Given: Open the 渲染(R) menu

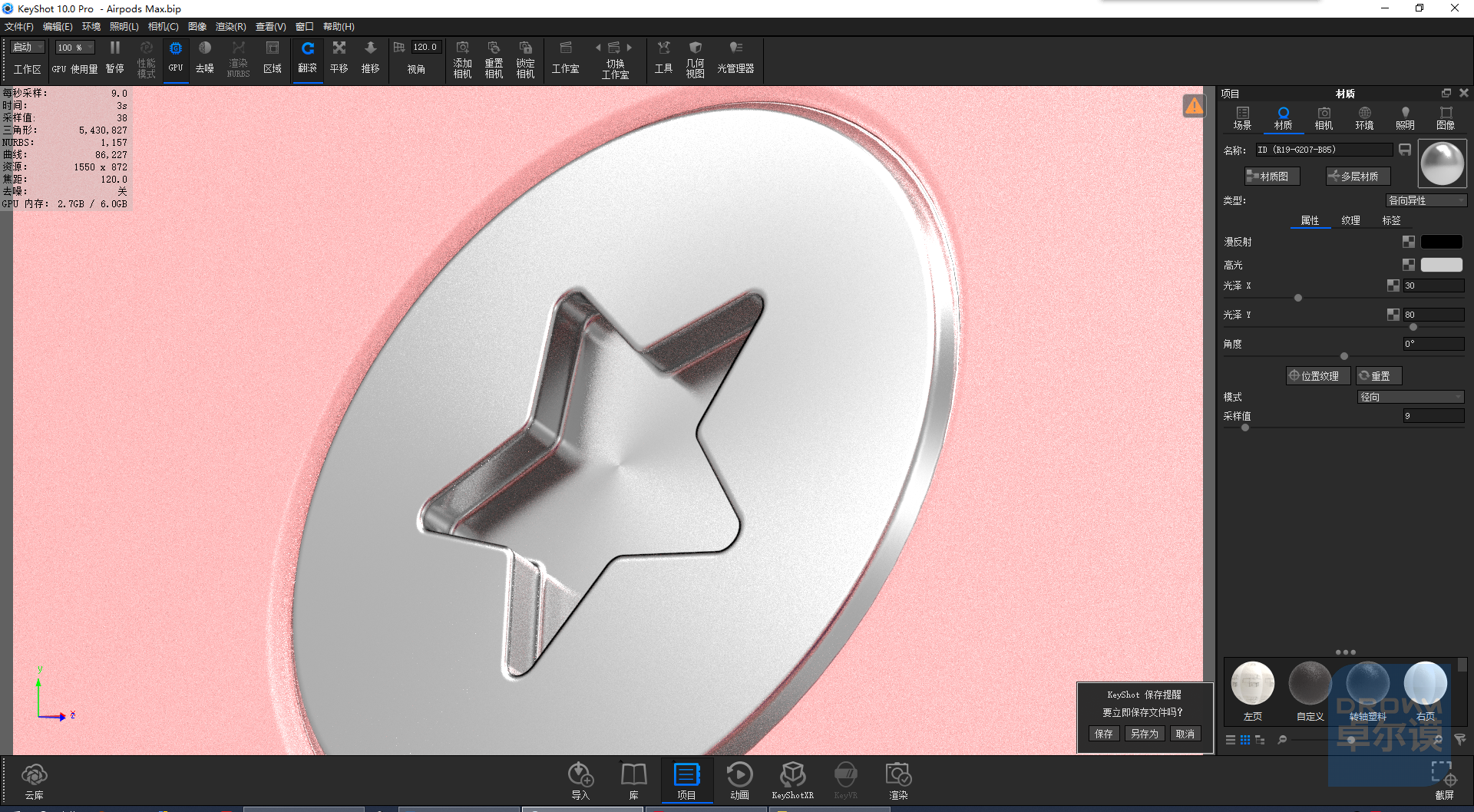Looking at the screenshot, I should 231,27.
